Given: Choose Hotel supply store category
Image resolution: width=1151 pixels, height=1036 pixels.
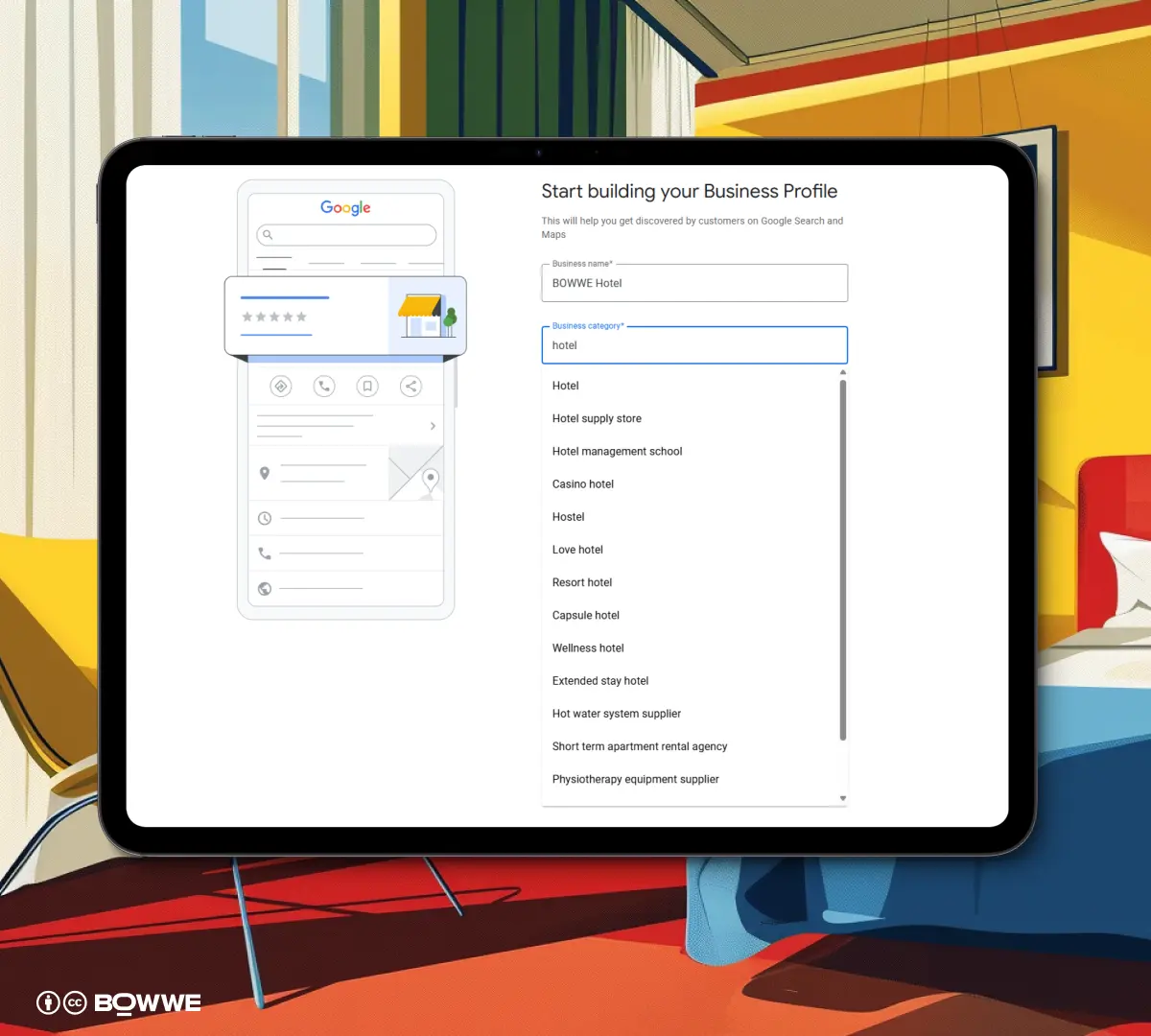Looking at the screenshot, I should (x=691, y=418).
